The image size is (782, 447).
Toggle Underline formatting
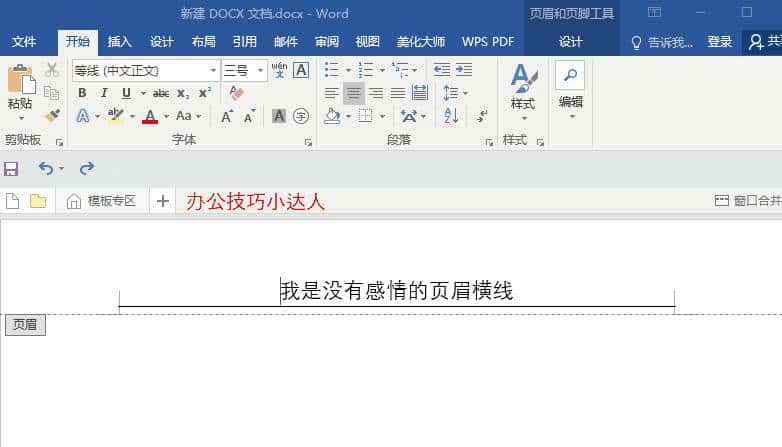point(126,93)
